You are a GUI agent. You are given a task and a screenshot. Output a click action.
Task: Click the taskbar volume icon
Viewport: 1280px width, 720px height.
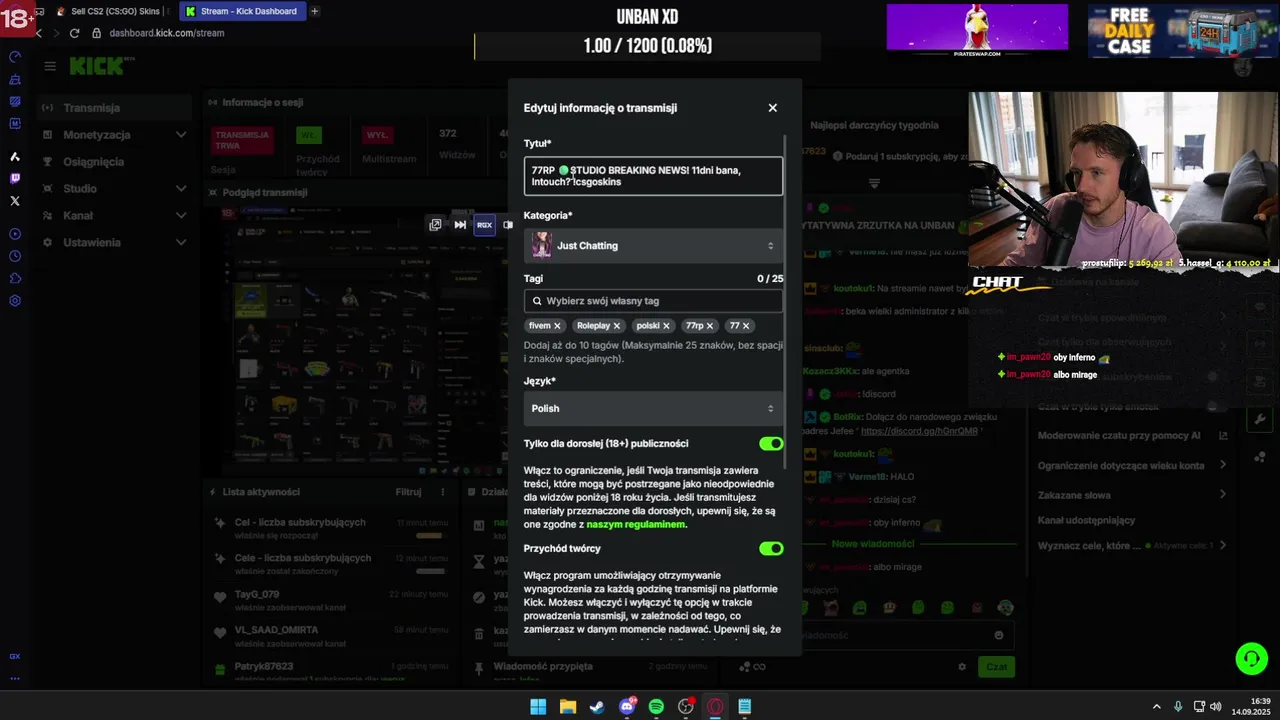tap(1216, 706)
